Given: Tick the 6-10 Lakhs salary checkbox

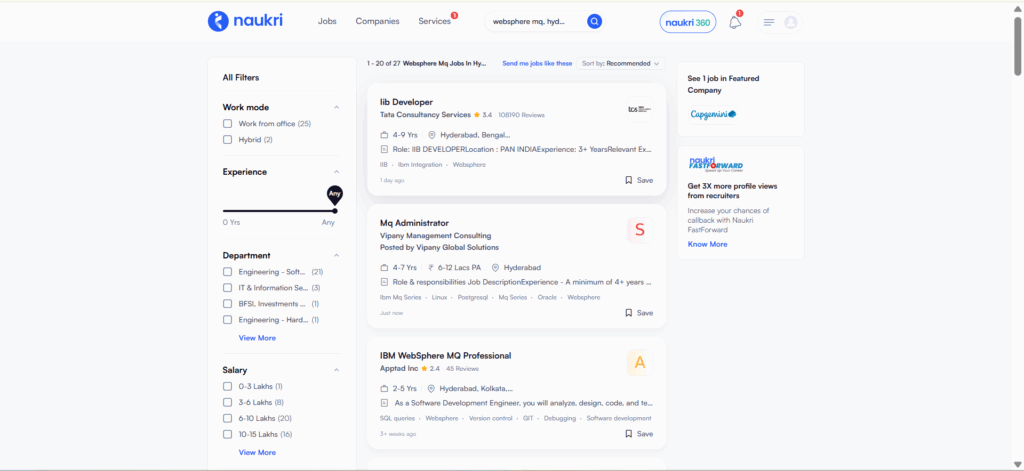Looking at the screenshot, I should click(228, 418).
